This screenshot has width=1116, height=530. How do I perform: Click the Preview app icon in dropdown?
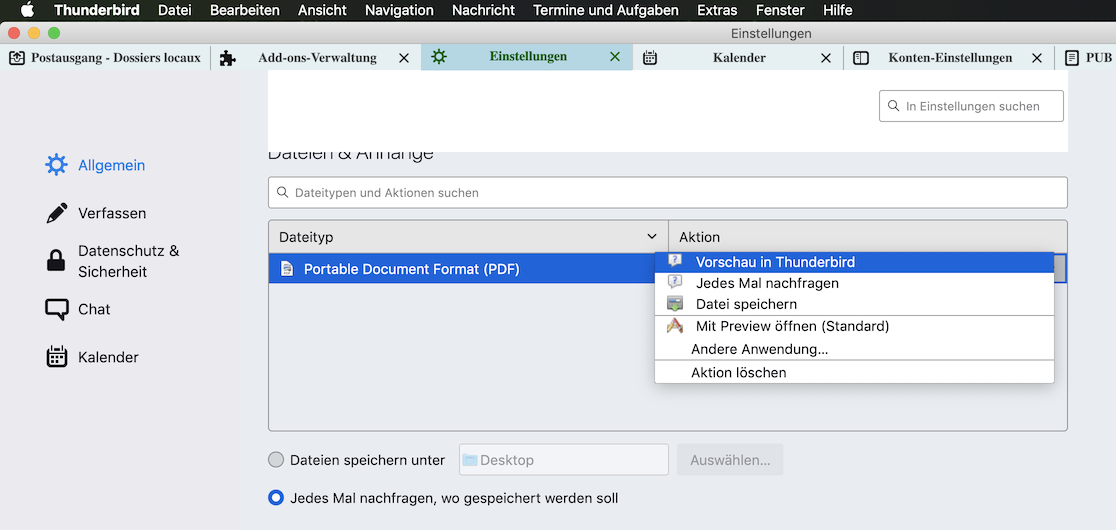coord(675,327)
